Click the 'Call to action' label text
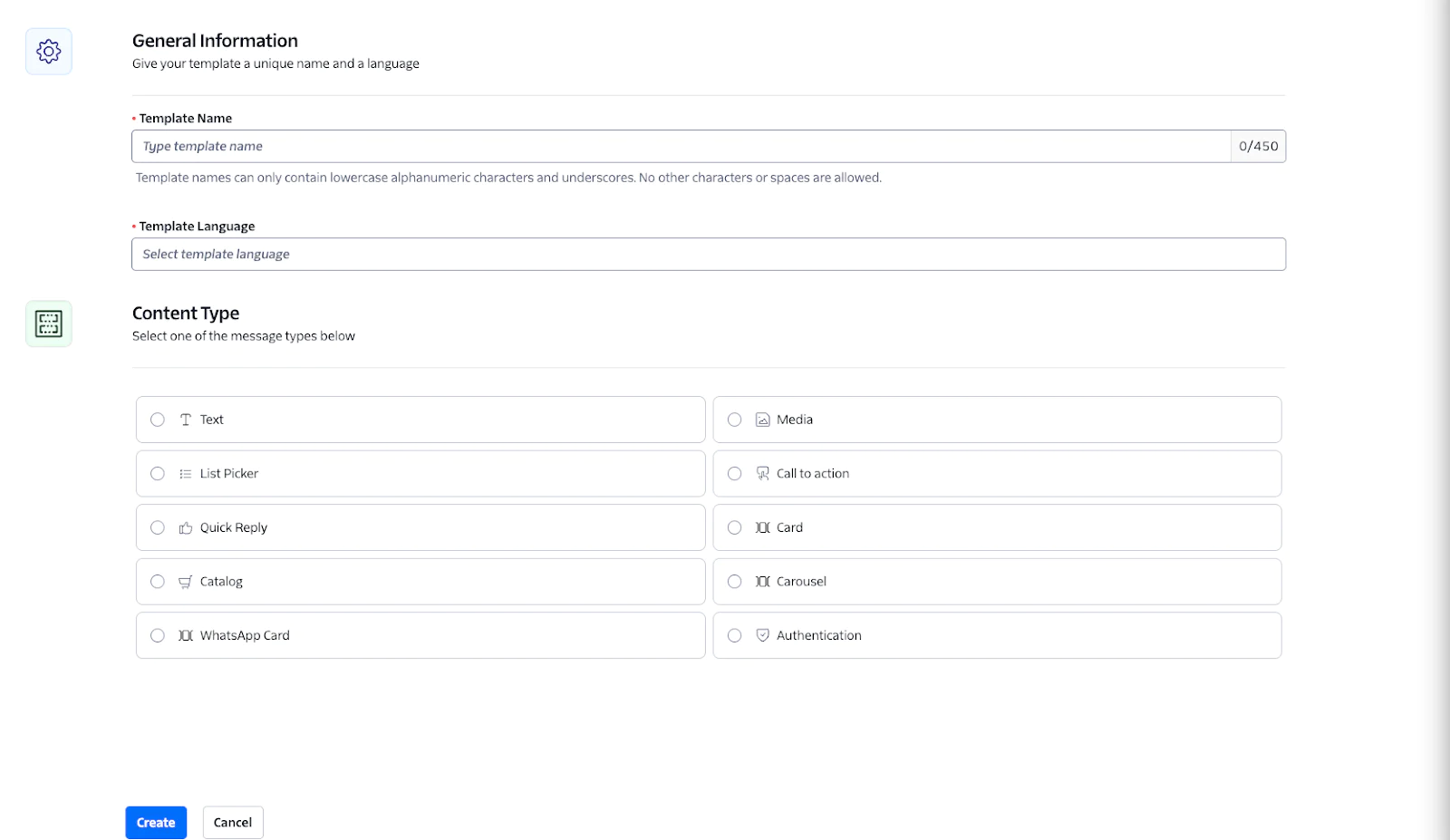The image size is (1450, 840). coord(813,474)
